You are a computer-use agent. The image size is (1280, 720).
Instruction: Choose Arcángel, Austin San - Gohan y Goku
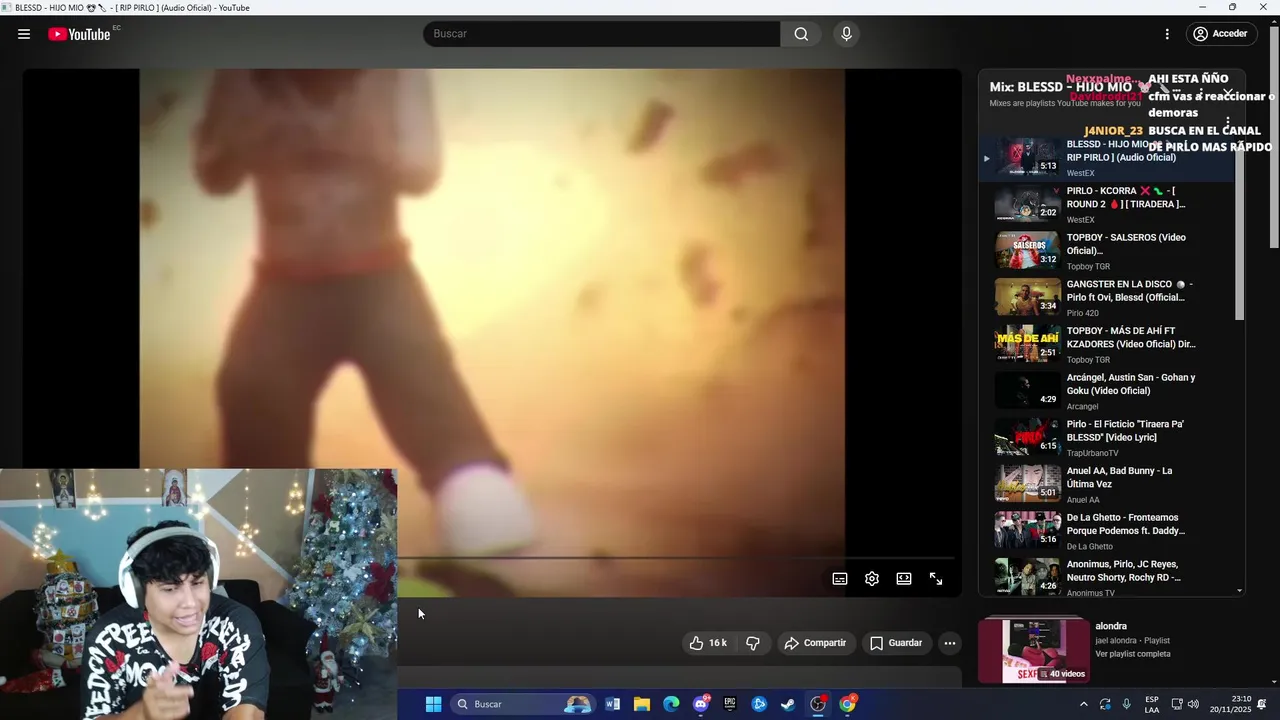tap(1105, 391)
